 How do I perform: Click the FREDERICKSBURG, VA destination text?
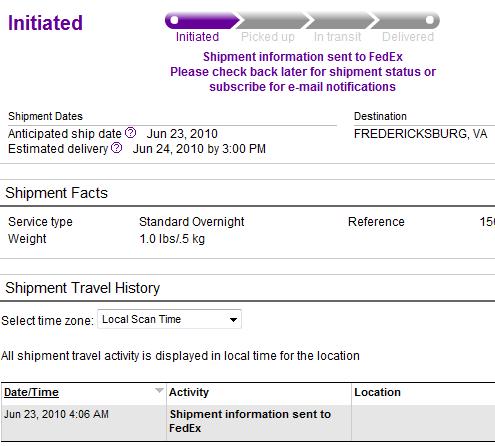420,134
